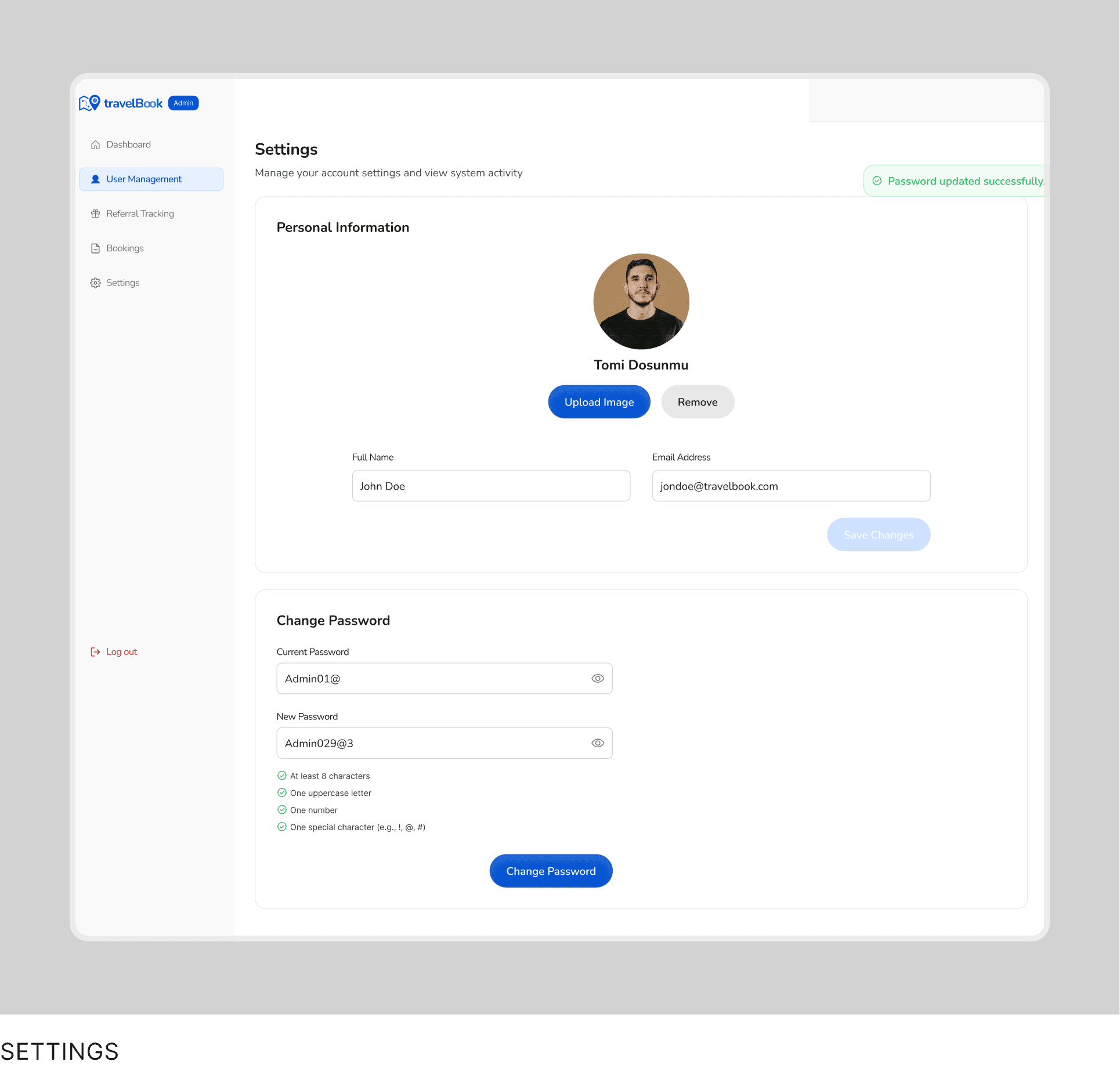Click the Email Address input field
Screen dimensions: 1120x1068
tap(790, 486)
